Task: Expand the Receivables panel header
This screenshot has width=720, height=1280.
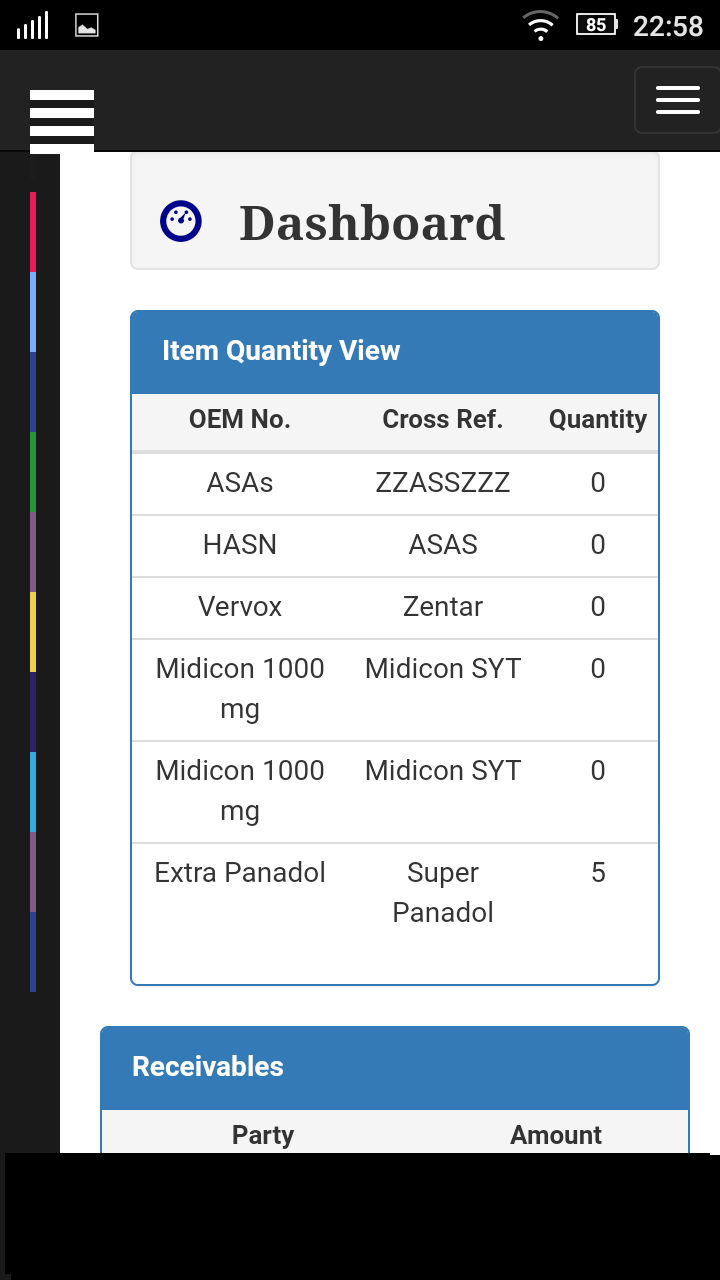Action: pyautogui.click(x=395, y=1068)
